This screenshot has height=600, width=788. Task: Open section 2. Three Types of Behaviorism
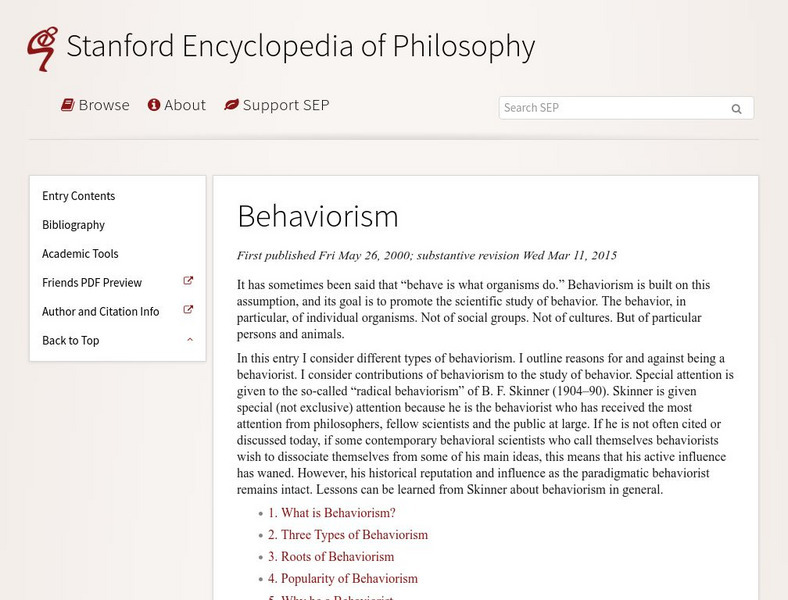pyautogui.click(x=348, y=535)
